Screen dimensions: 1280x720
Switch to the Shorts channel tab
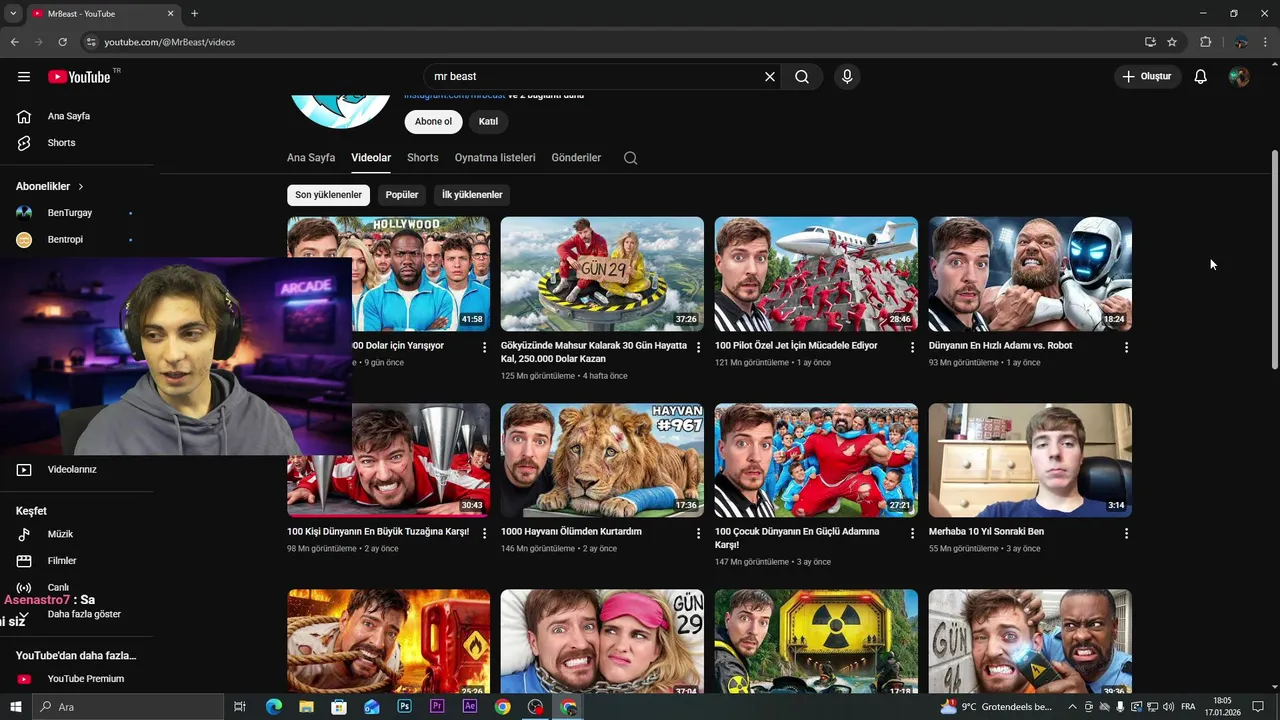423,158
